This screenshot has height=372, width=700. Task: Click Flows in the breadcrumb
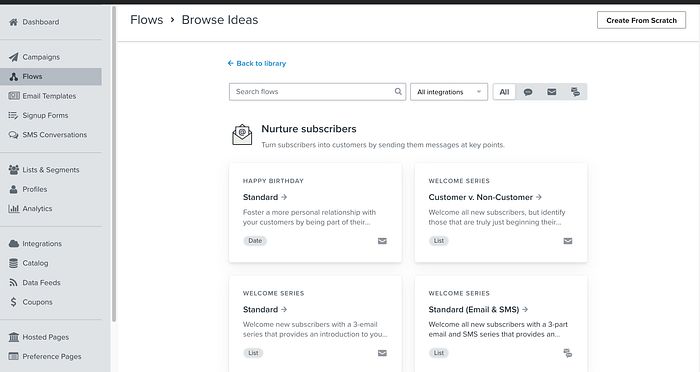(x=147, y=20)
